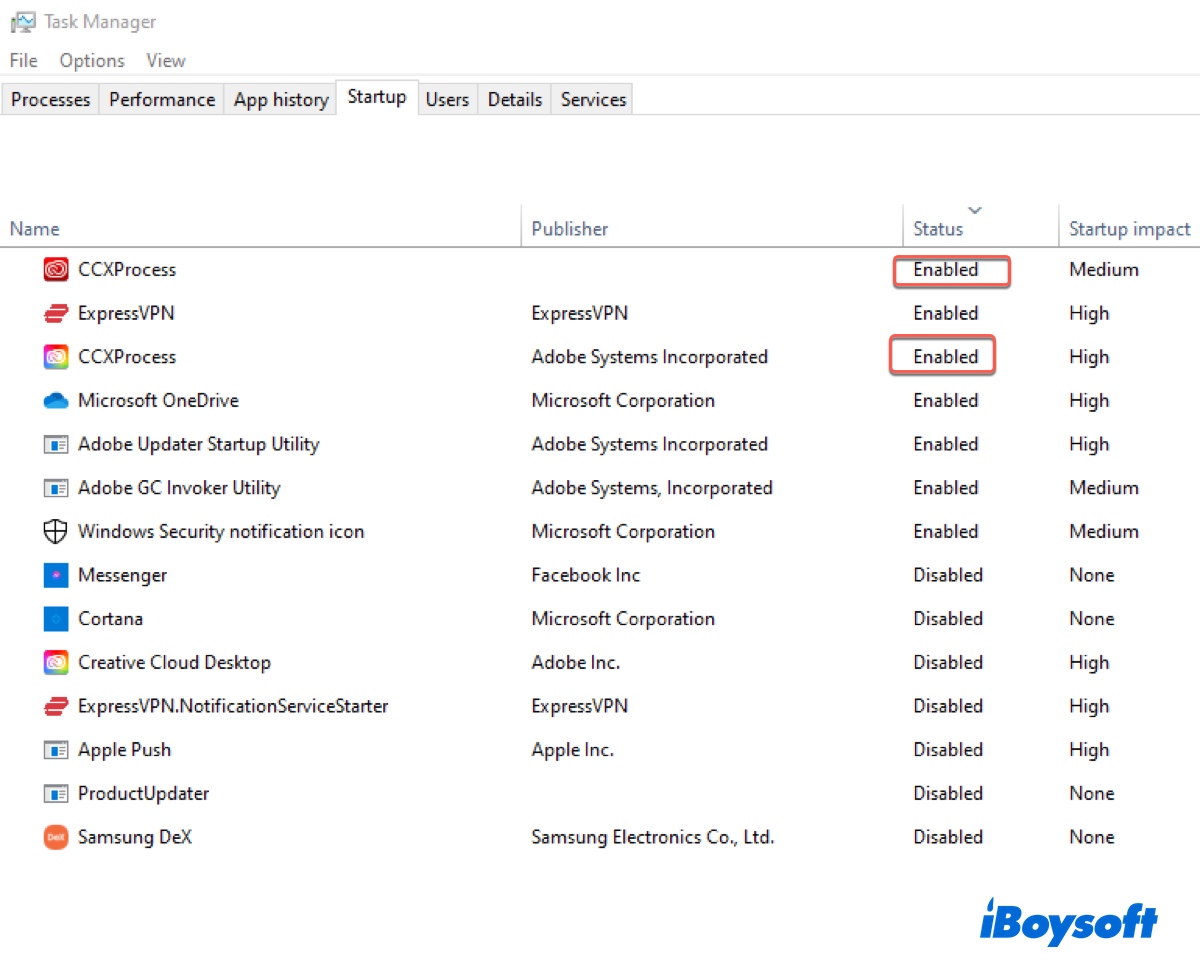The width and height of the screenshot is (1200, 976).
Task: Click Apple Inc. publisher cell
Action: (572, 750)
